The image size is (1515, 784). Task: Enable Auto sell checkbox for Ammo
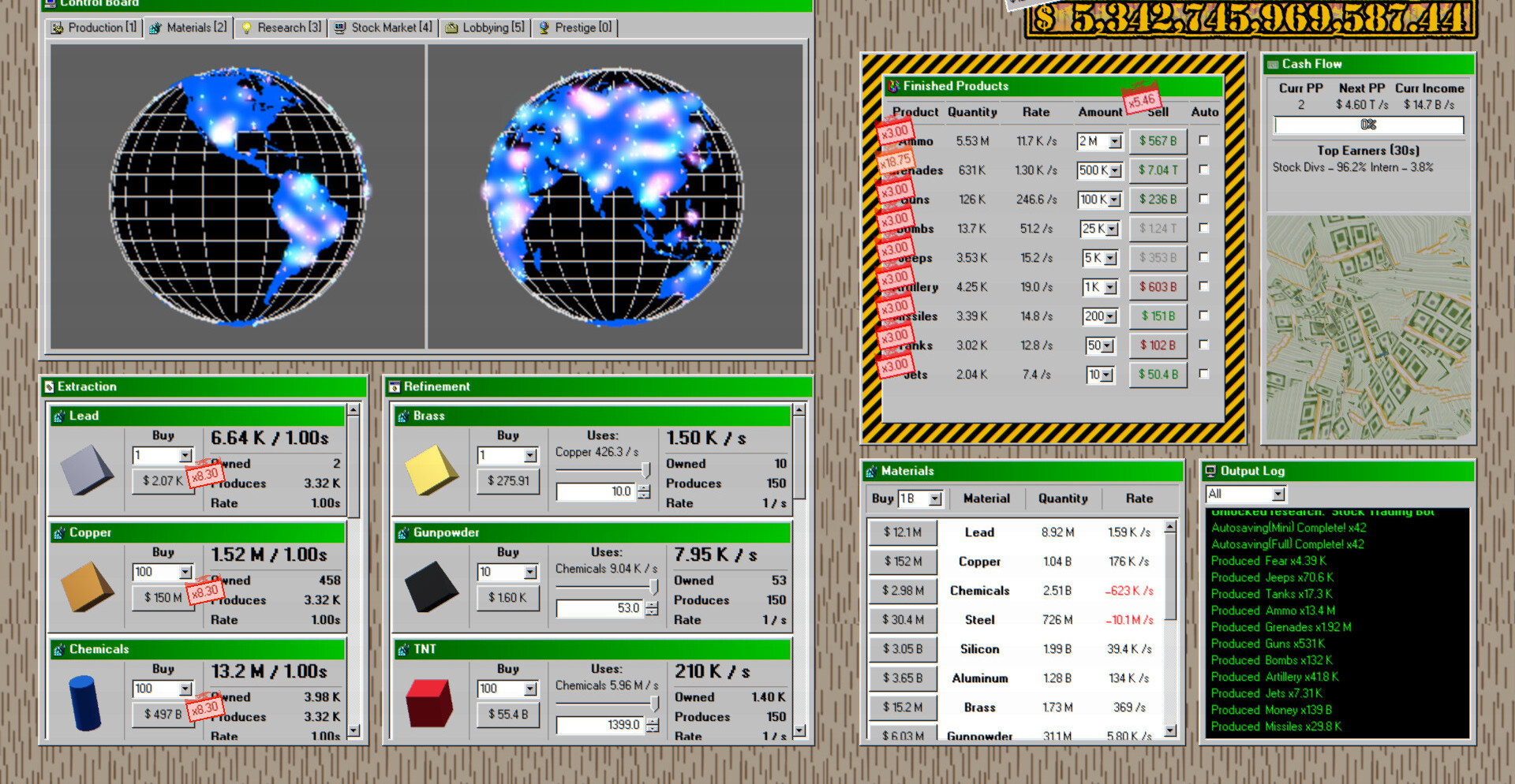pos(1203,140)
